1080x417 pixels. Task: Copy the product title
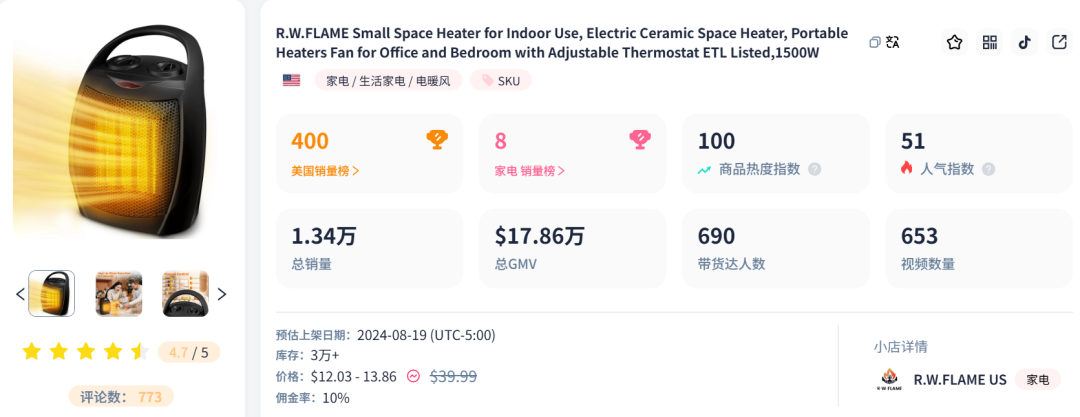pos(875,42)
